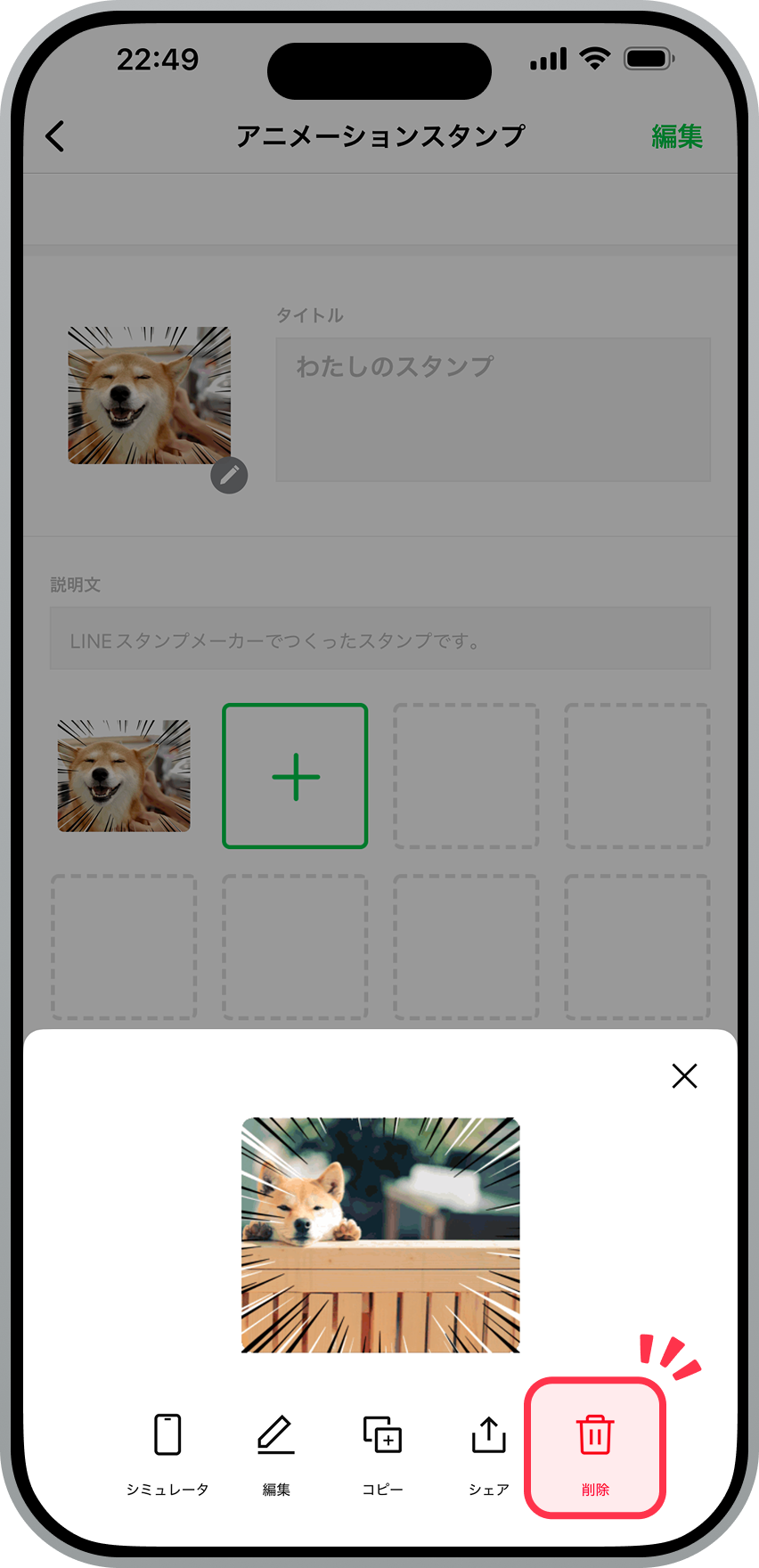Tap the シミュレータ phone icon
This screenshot has height=1568, width=759.
coord(167,1434)
